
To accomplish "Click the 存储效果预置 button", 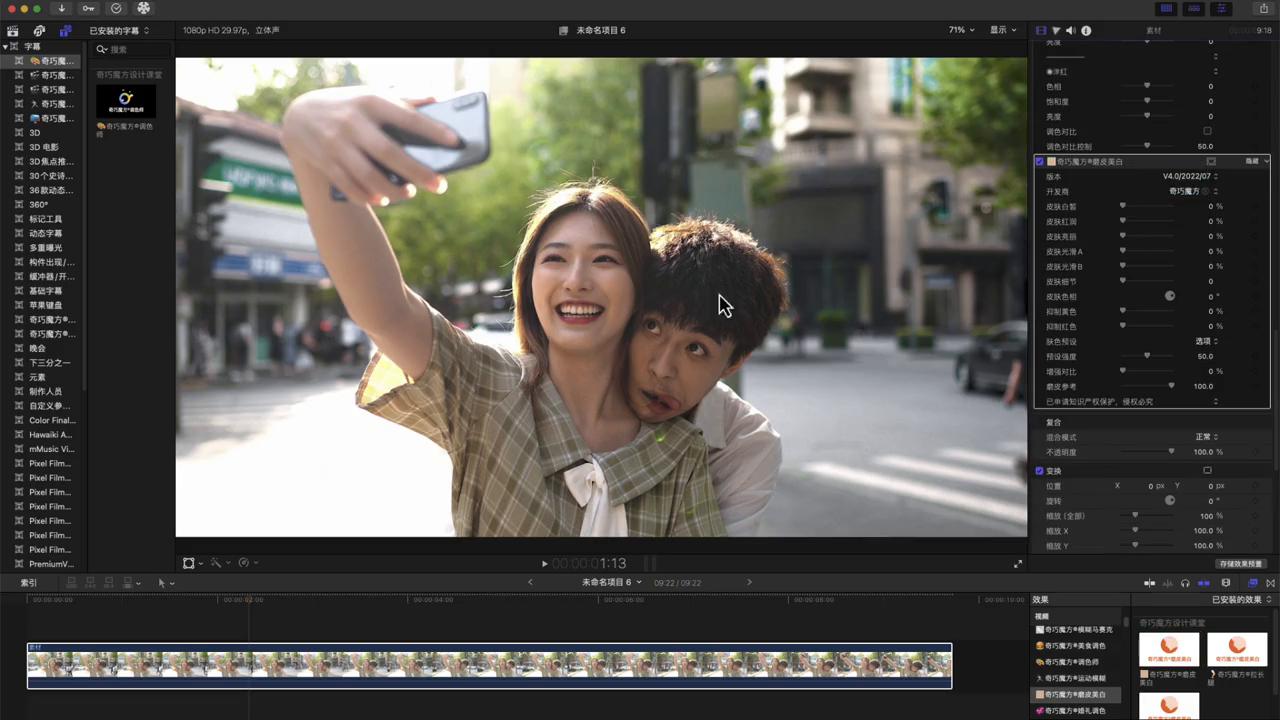I will click(1241, 564).
